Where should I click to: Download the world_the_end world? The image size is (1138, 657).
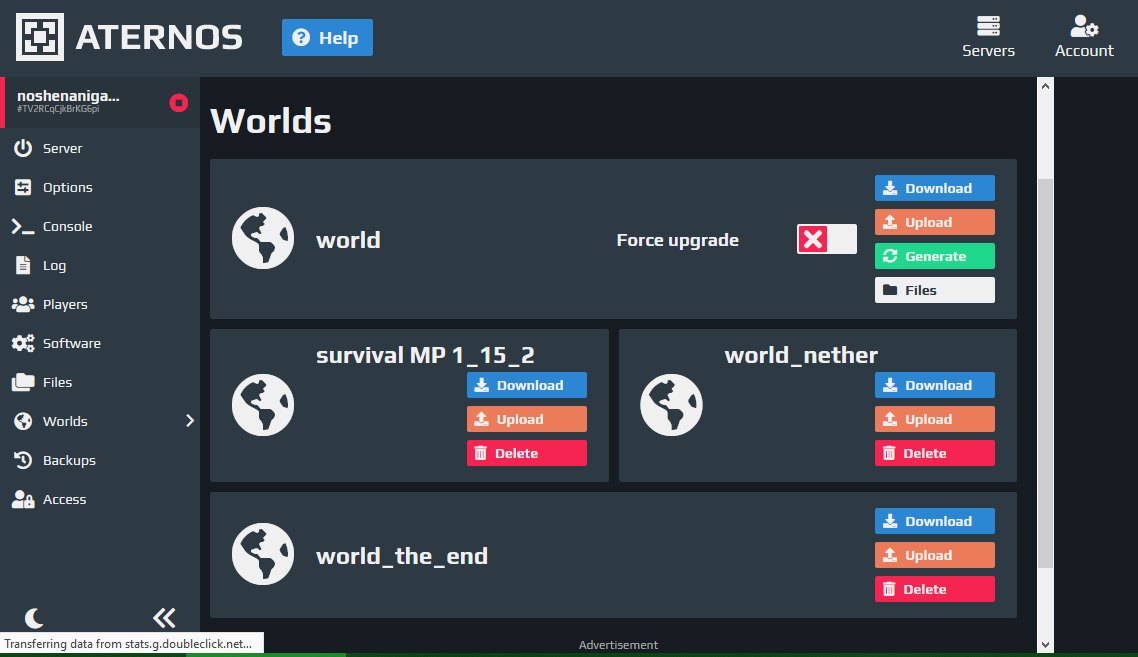pyautogui.click(x=935, y=521)
